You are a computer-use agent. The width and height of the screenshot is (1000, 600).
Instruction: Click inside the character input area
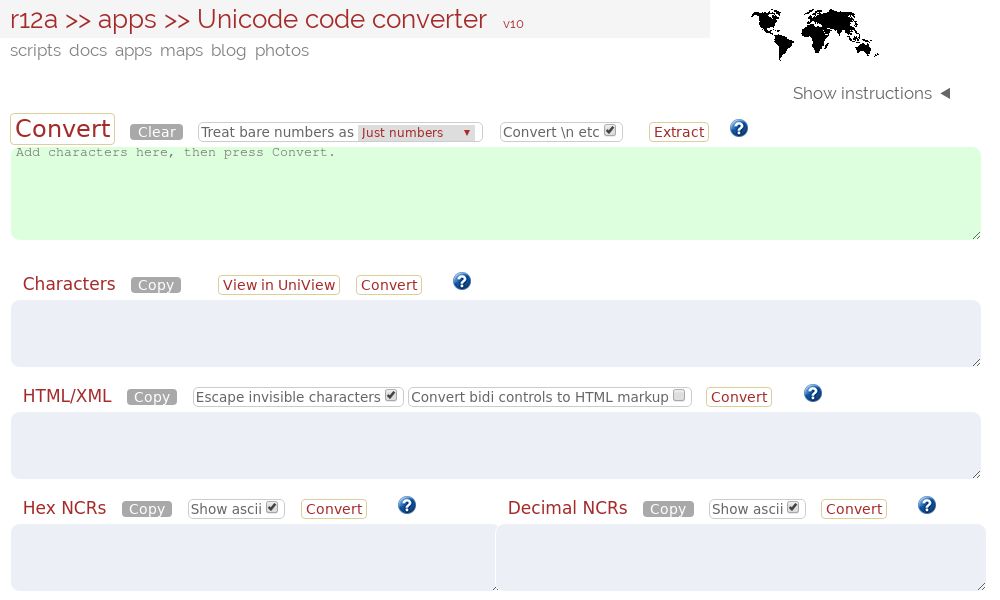pyautogui.click(x=495, y=192)
